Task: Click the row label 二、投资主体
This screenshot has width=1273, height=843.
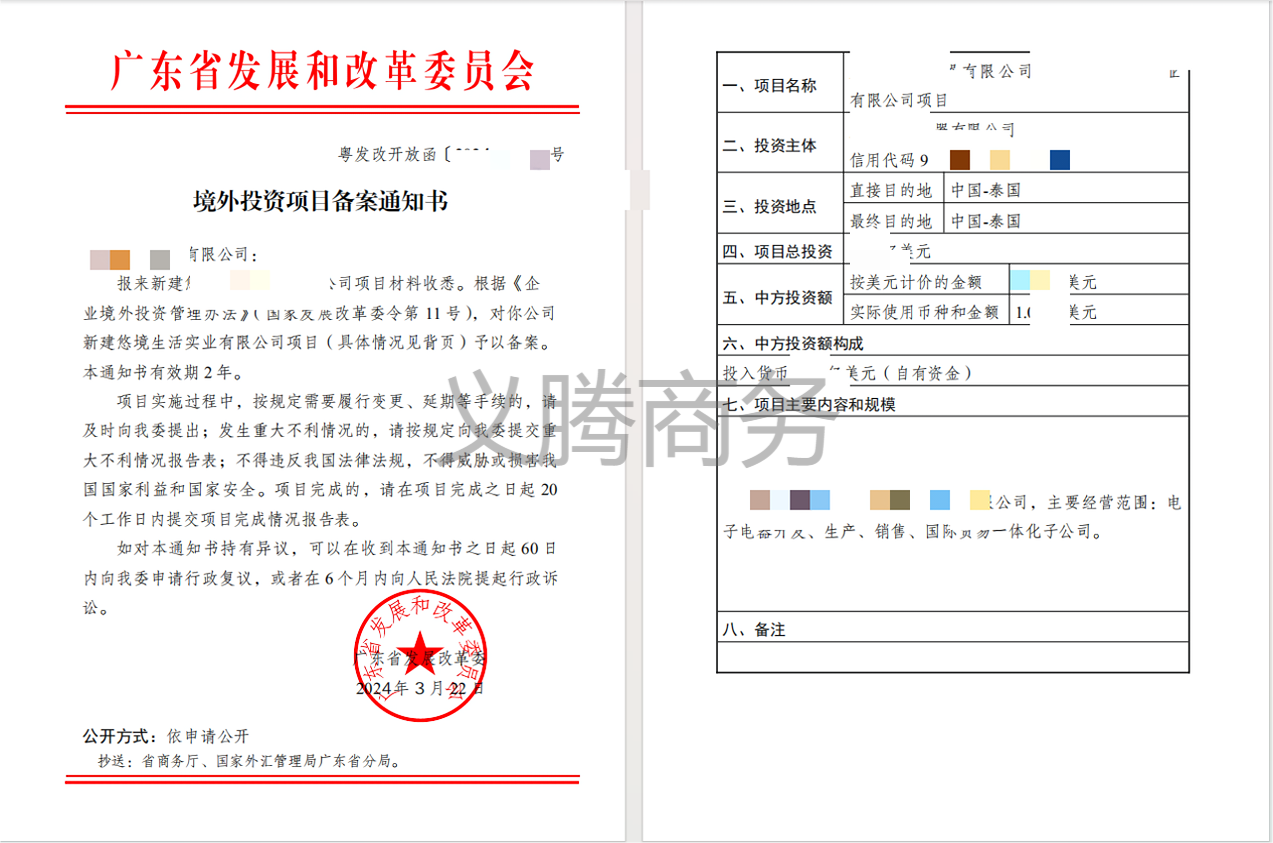Action: coord(769,146)
